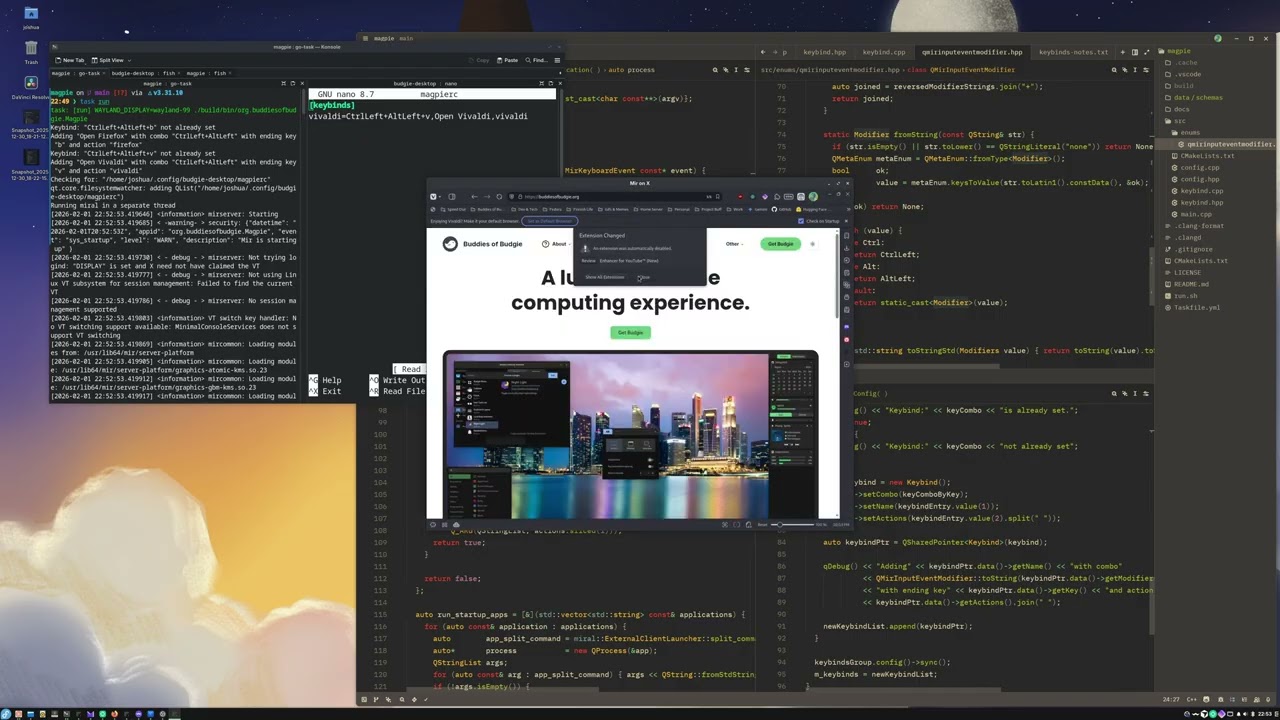This screenshot has height=720, width=1280.
Task: Expand the Other menu on Budgie site
Action: (x=735, y=244)
